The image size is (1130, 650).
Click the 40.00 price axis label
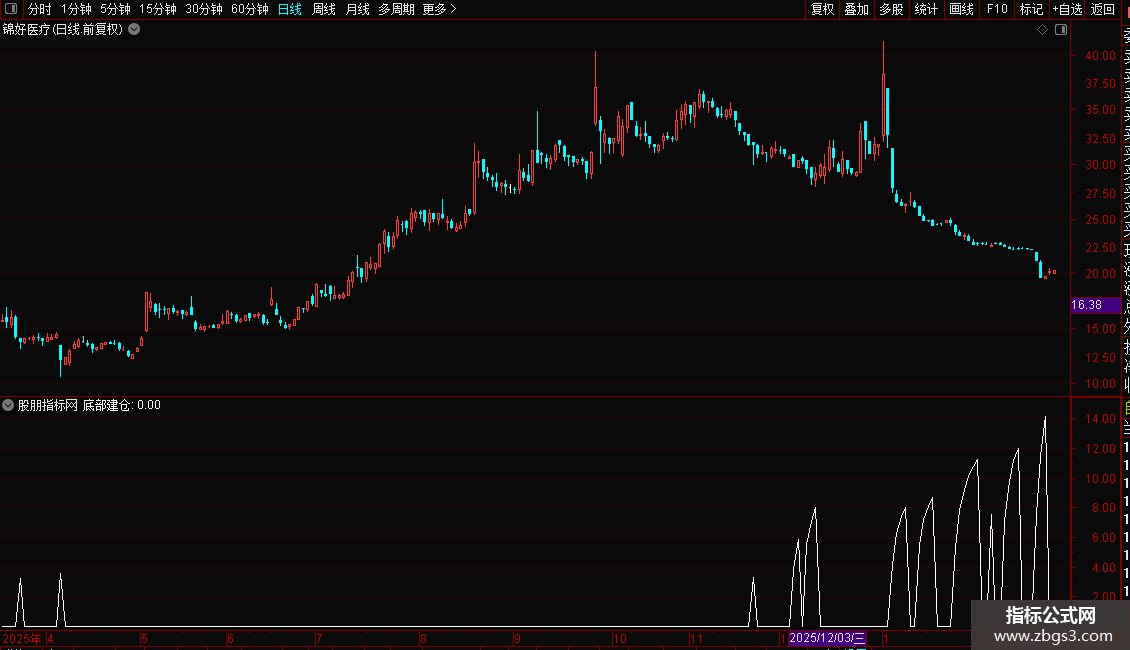tap(1100, 55)
